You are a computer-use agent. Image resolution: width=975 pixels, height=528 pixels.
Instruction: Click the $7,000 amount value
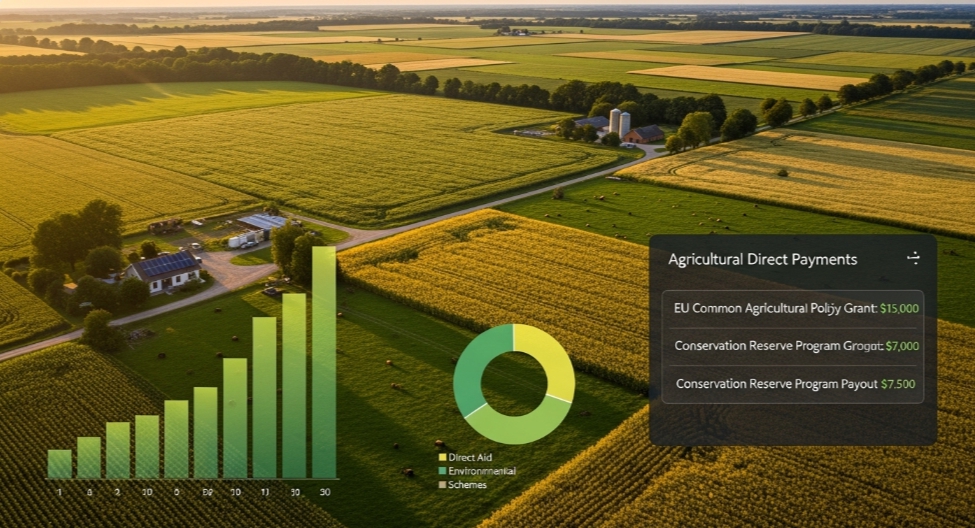902,346
